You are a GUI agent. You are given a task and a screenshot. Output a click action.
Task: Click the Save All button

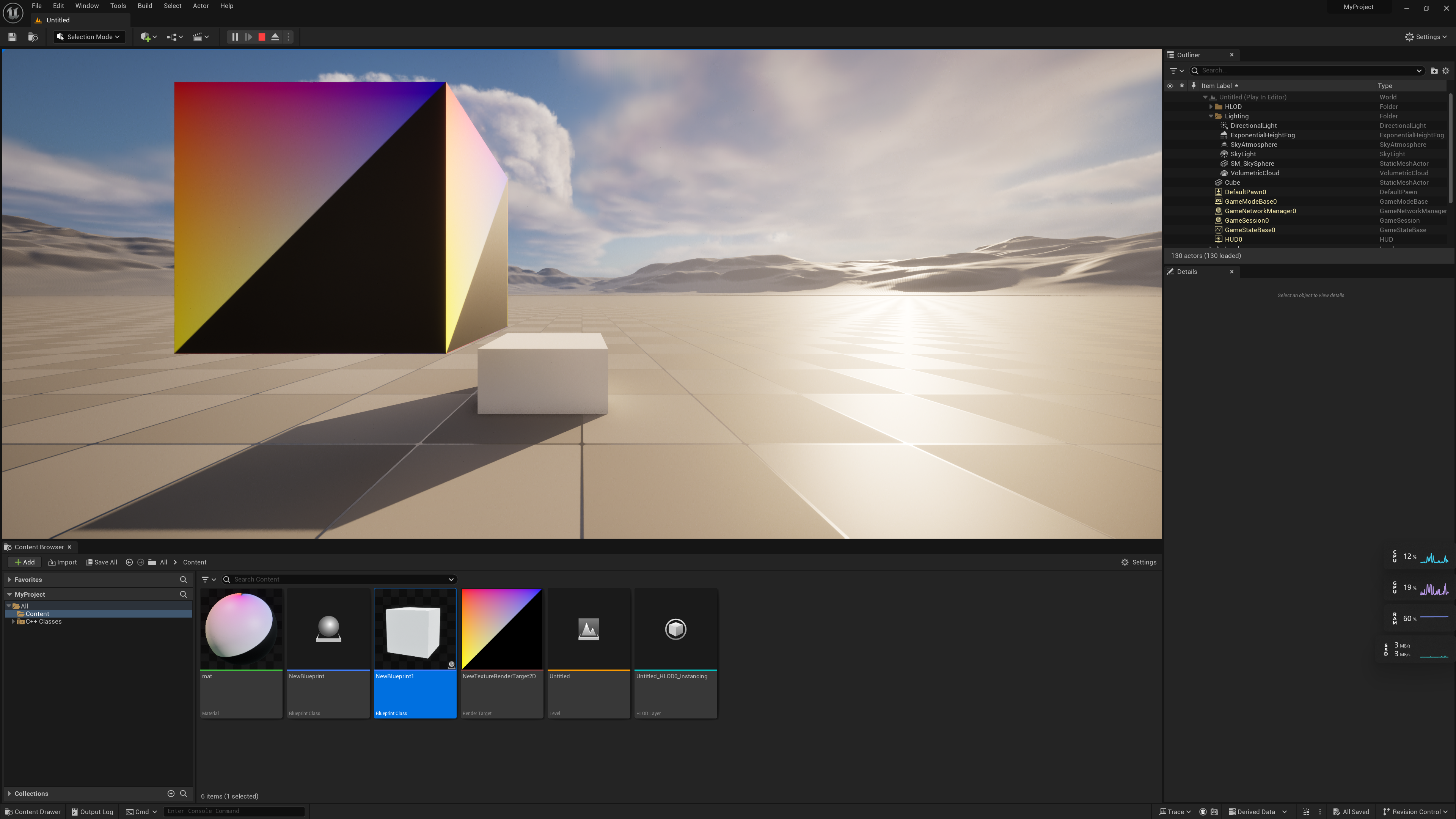pos(102,562)
